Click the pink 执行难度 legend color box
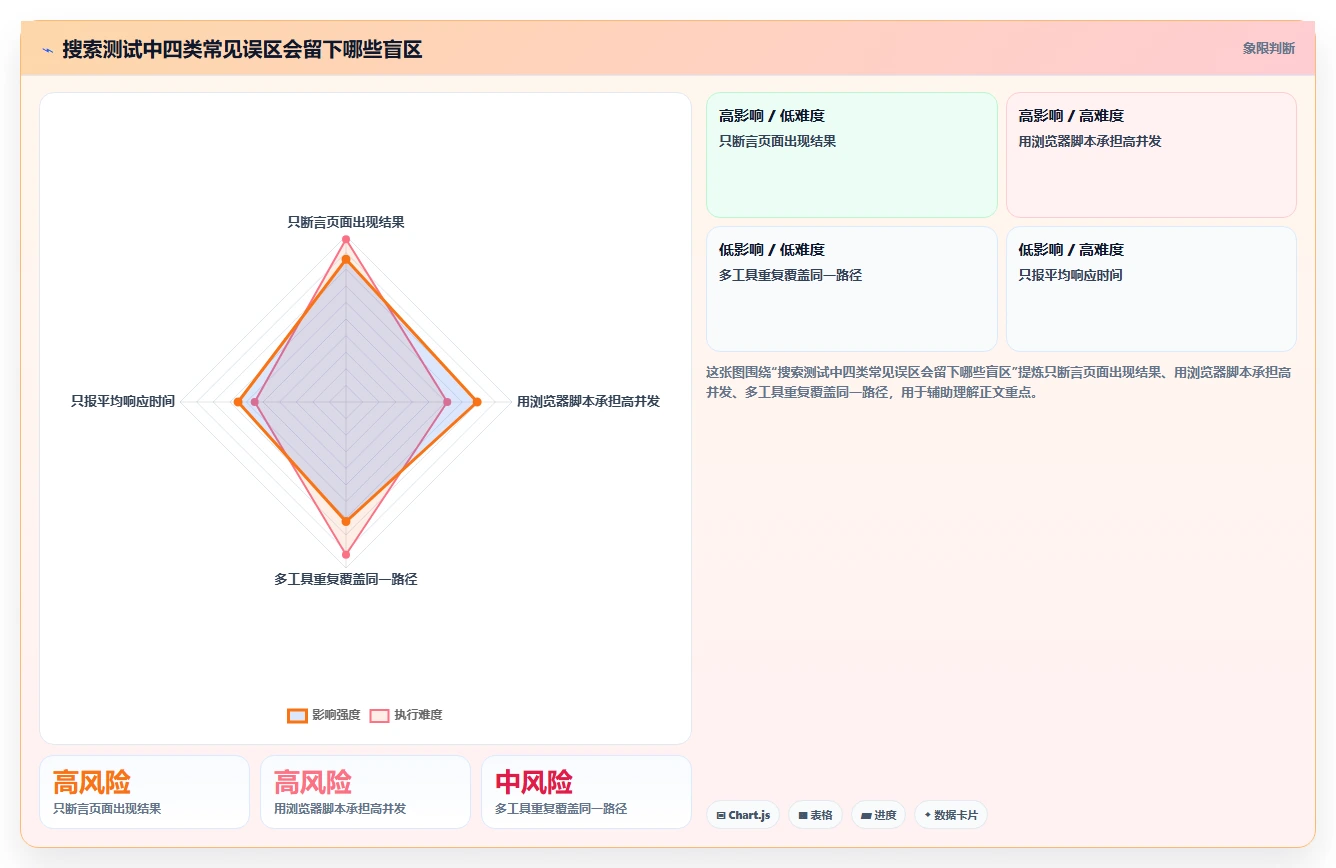Screen dimensions: 1336x868 pos(379,715)
